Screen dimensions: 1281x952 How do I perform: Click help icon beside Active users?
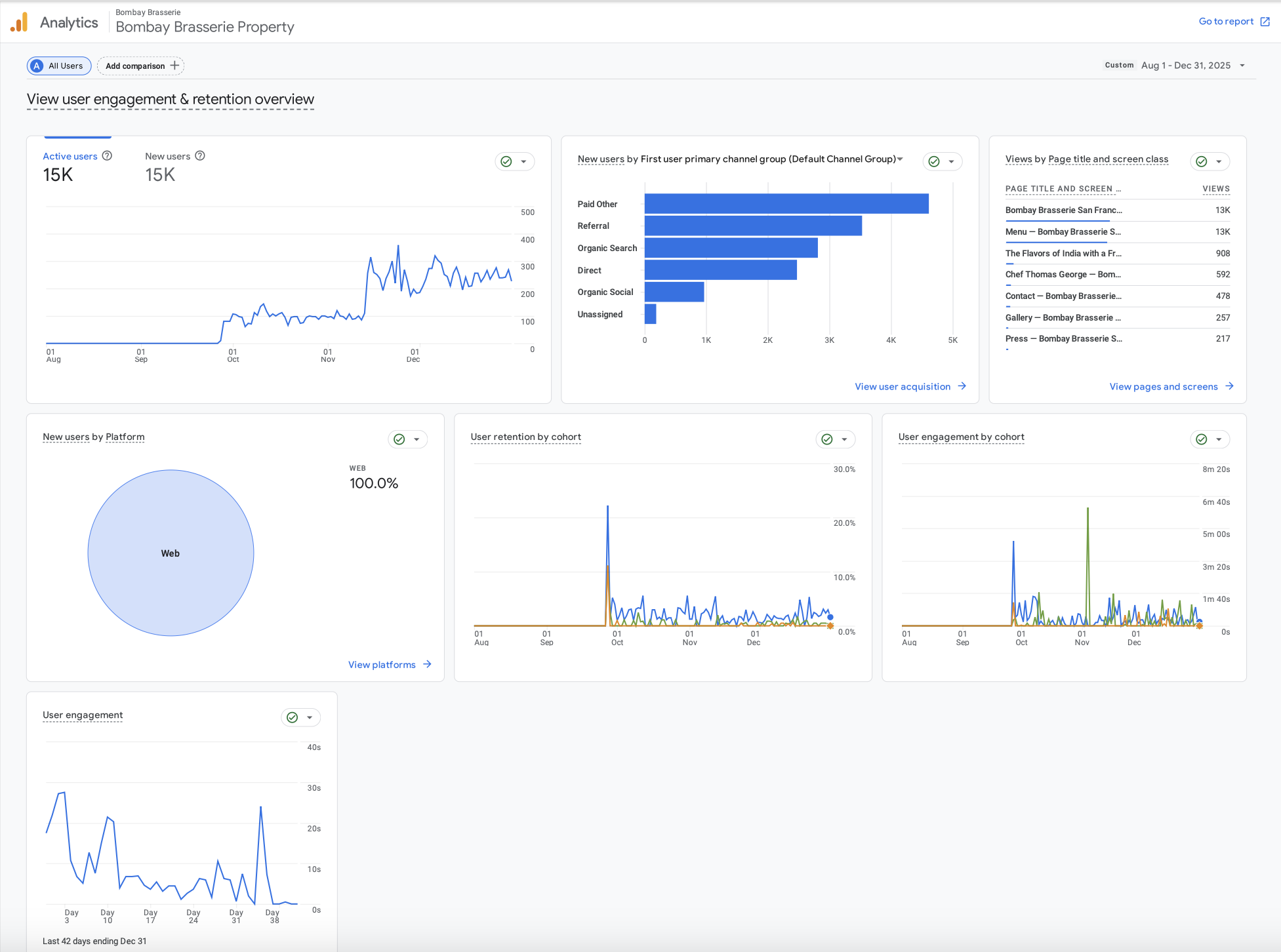(x=107, y=155)
